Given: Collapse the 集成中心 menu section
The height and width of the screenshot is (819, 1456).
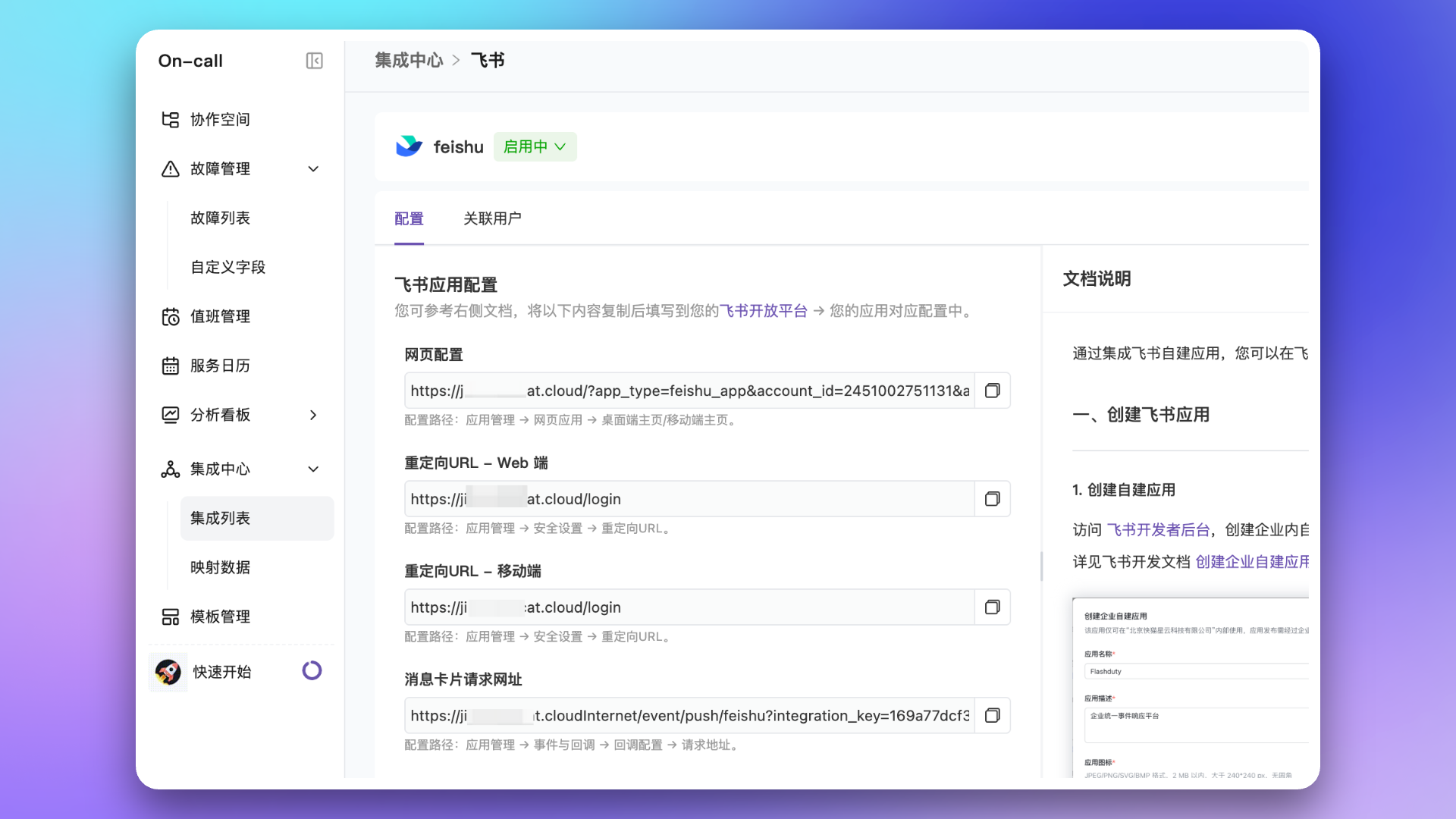Looking at the screenshot, I should tap(313, 469).
